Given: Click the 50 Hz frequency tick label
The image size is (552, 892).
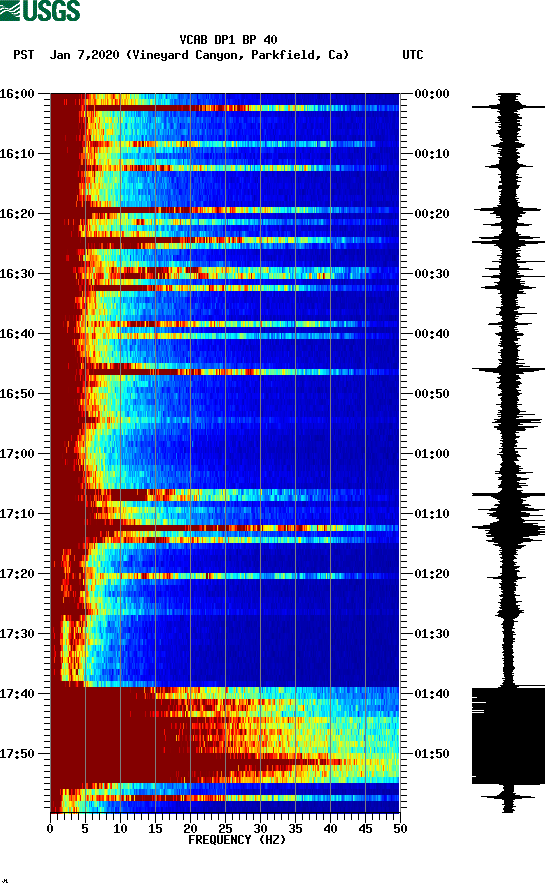Looking at the screenshot, I should tap(400, 829).
